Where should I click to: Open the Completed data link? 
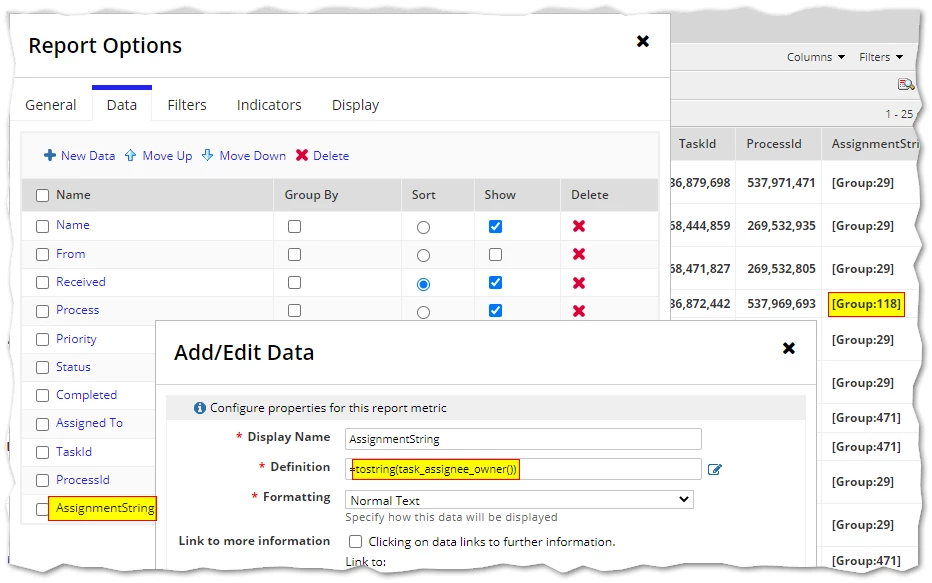pos(86,395)
